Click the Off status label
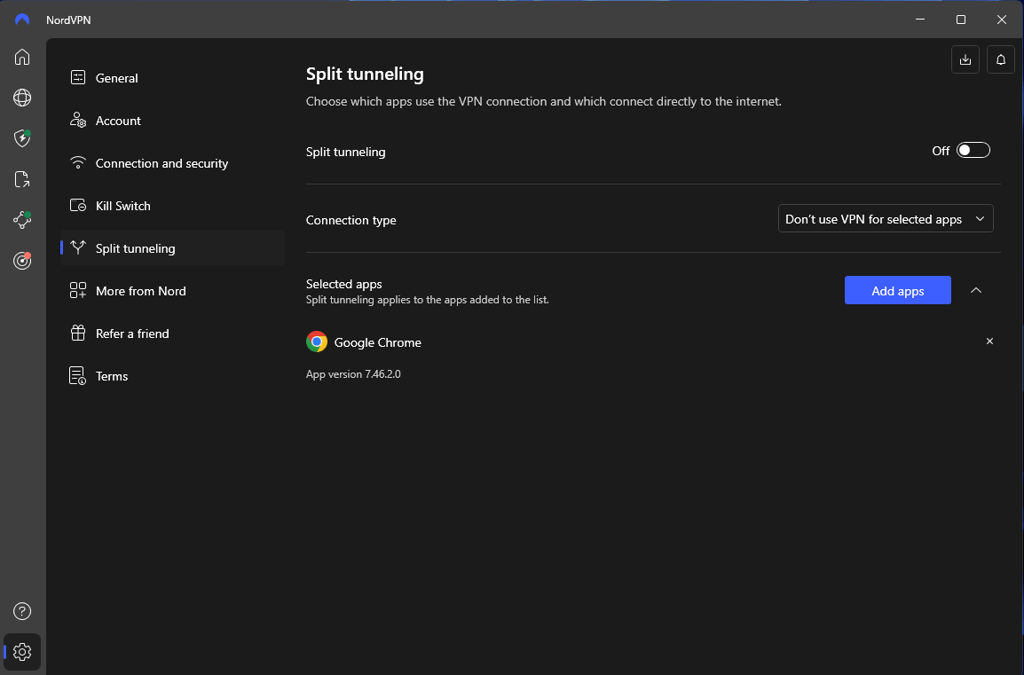 [940, 151]
